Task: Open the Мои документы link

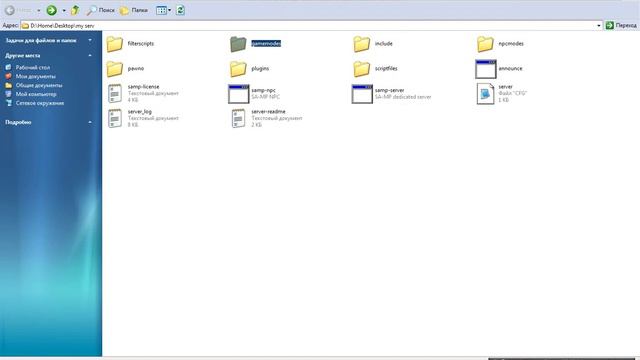Action: (36, 76)
